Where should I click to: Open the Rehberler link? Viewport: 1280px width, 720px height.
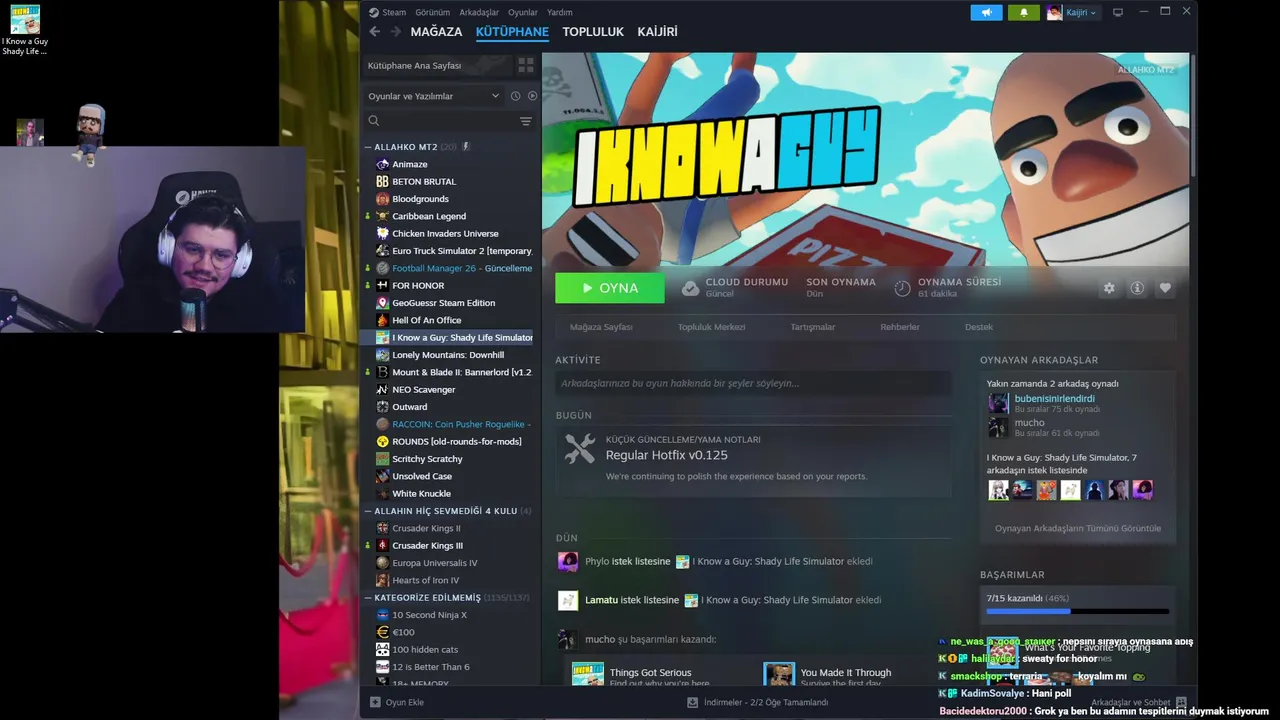[900, 327]
